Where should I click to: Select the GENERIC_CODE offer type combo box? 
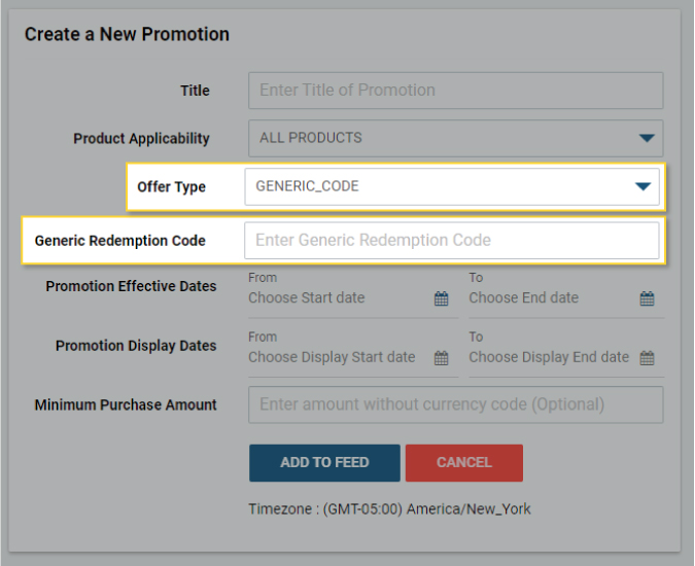pyautogui.click(x=452, y=186)
